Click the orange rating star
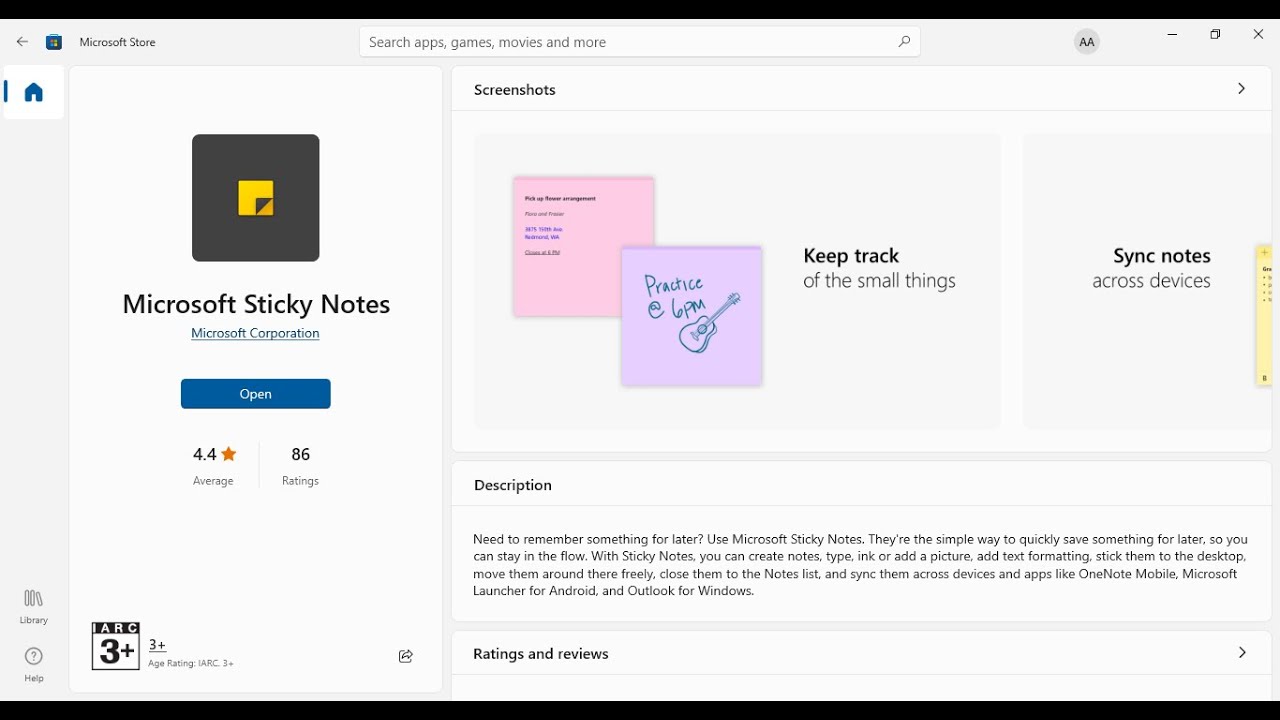This screenshot has width=1280, height=720. tap(229, 454)
